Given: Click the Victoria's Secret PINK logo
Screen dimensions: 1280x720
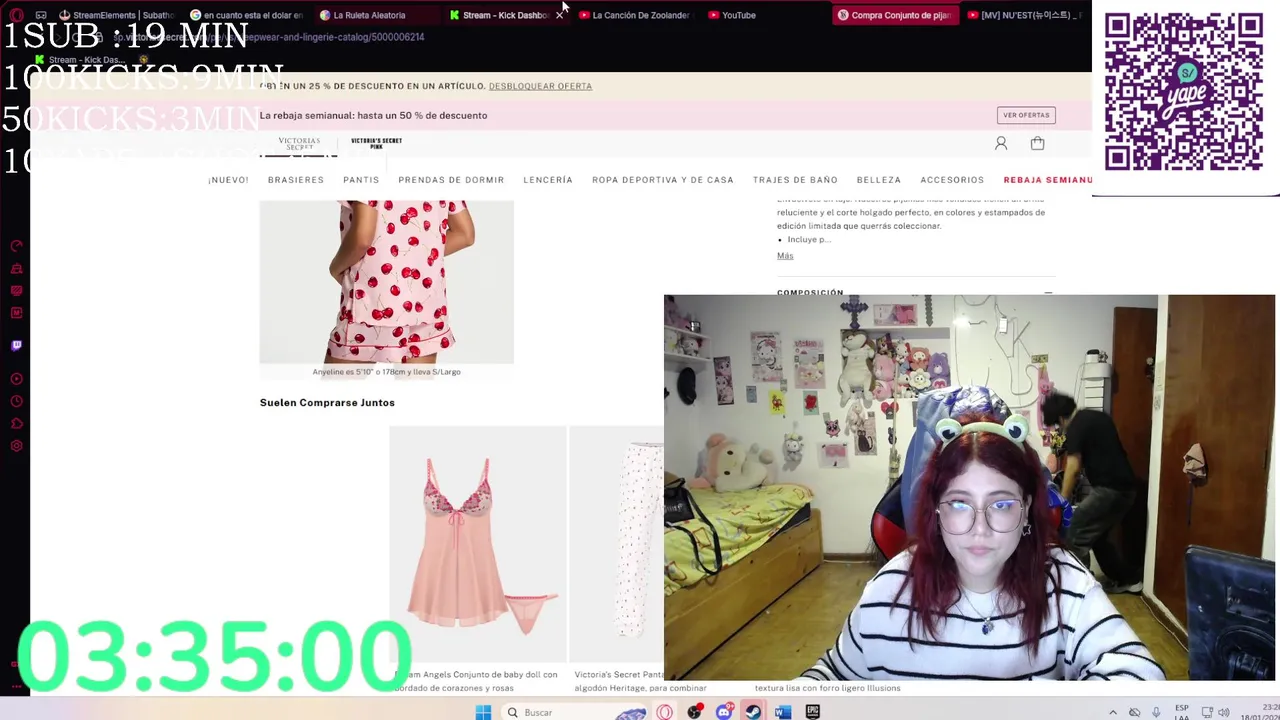Looking at the screenshot, I should (x=376, y=144).
